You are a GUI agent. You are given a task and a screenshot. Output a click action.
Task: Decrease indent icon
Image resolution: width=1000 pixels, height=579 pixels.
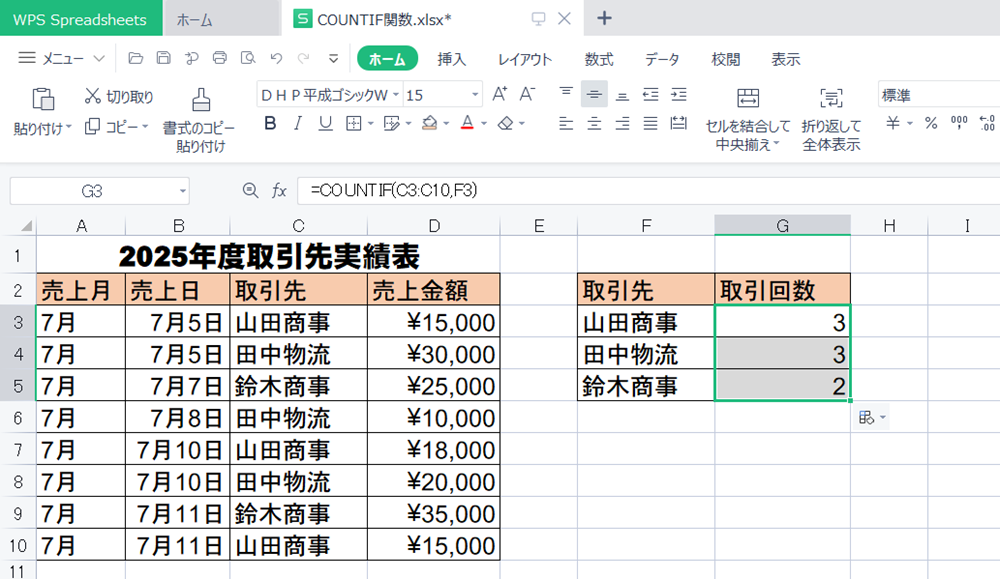651,94
